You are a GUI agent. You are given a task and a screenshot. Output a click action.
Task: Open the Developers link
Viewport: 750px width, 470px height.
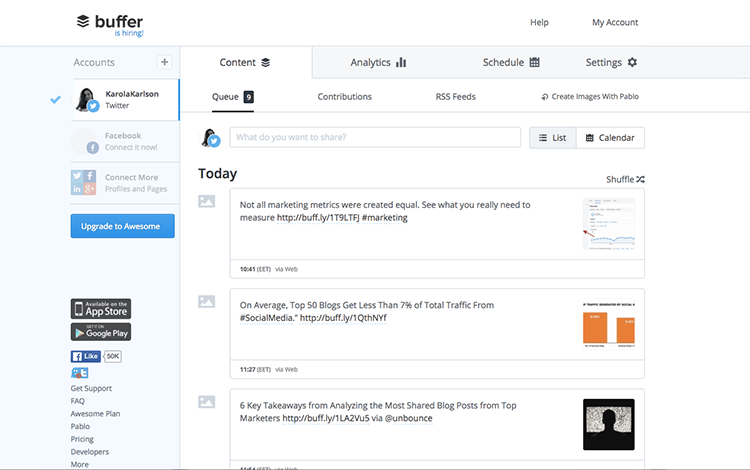pos(90,452)
